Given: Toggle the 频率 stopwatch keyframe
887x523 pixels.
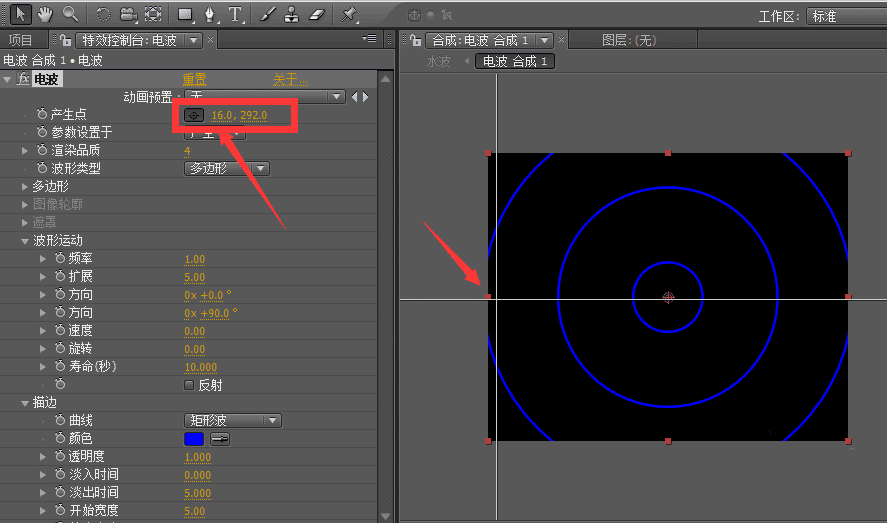Looking at the screenshot, I should (59, 259).
